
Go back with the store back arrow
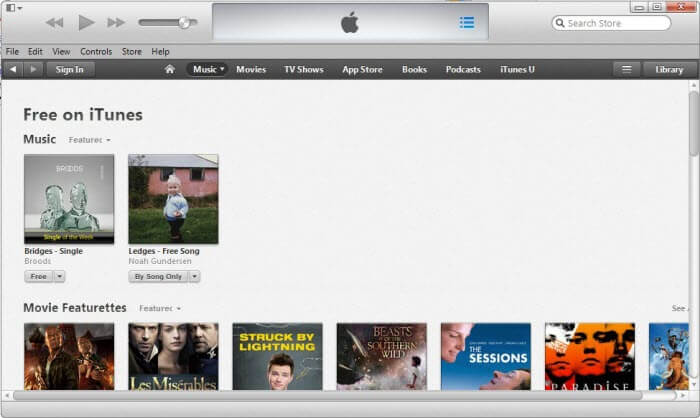(x=13, y=69)
